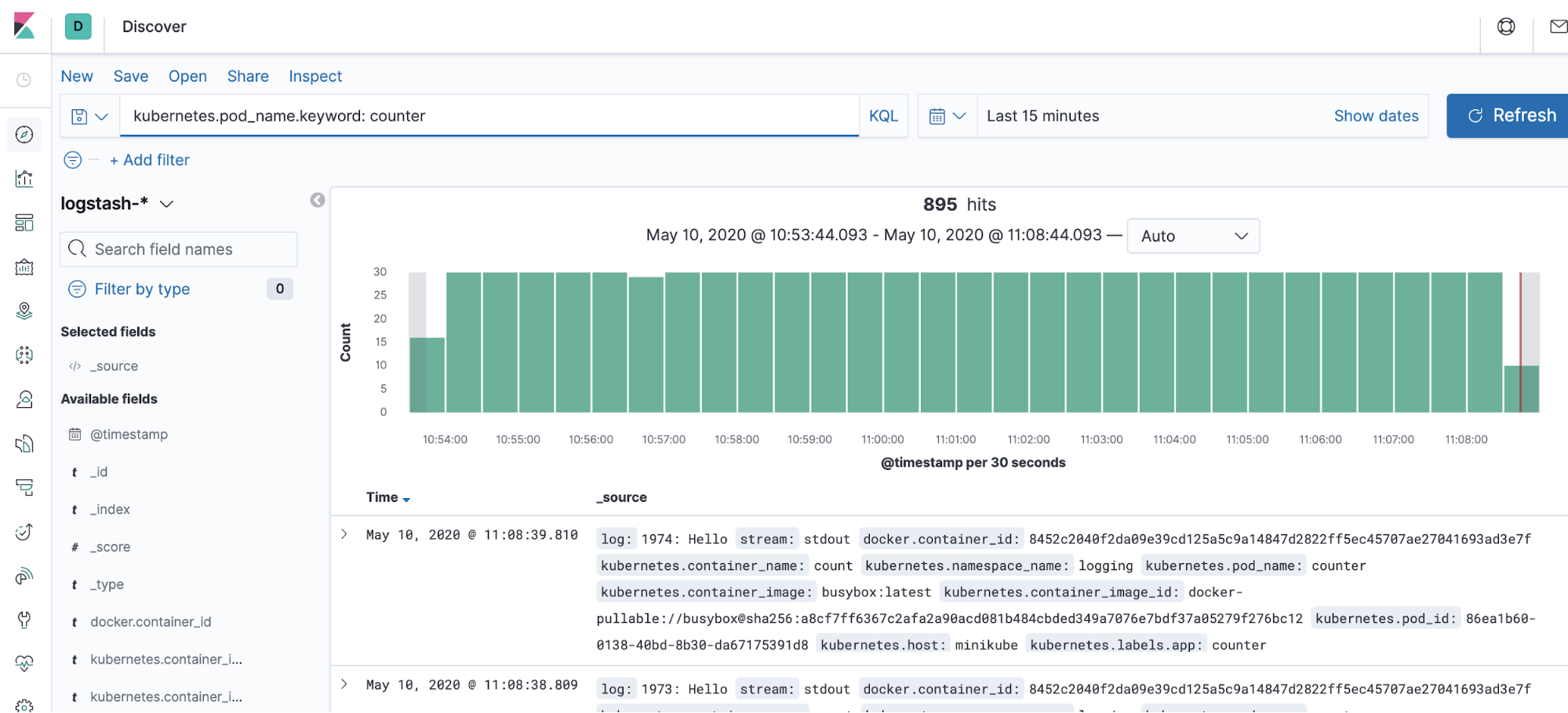The height and width of the screenshot is (713, 1568).
Task: Open SIEM icon in sidebar
Action: (x=24, y=577)
